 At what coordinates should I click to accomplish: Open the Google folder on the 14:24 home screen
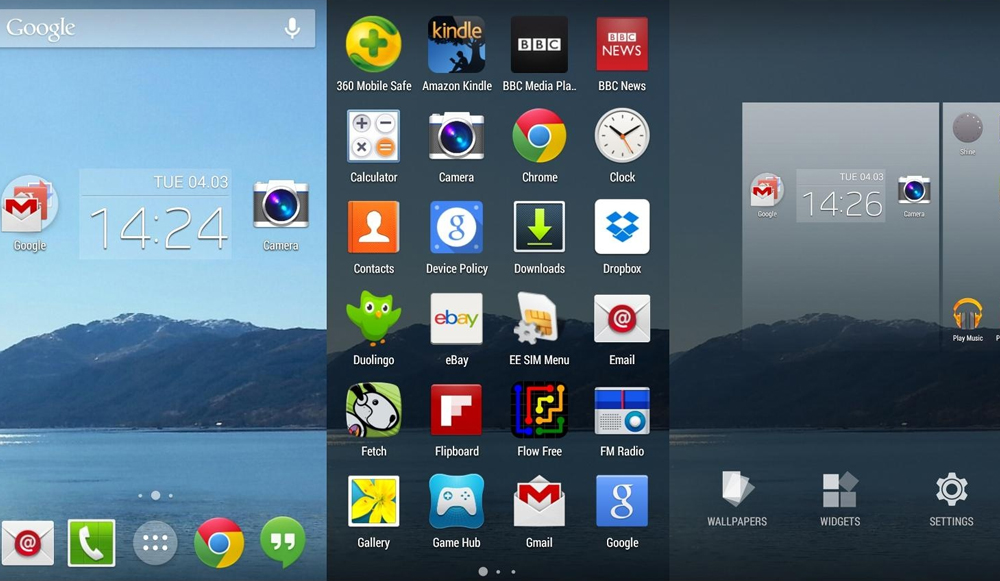click(x=29, y=205)
